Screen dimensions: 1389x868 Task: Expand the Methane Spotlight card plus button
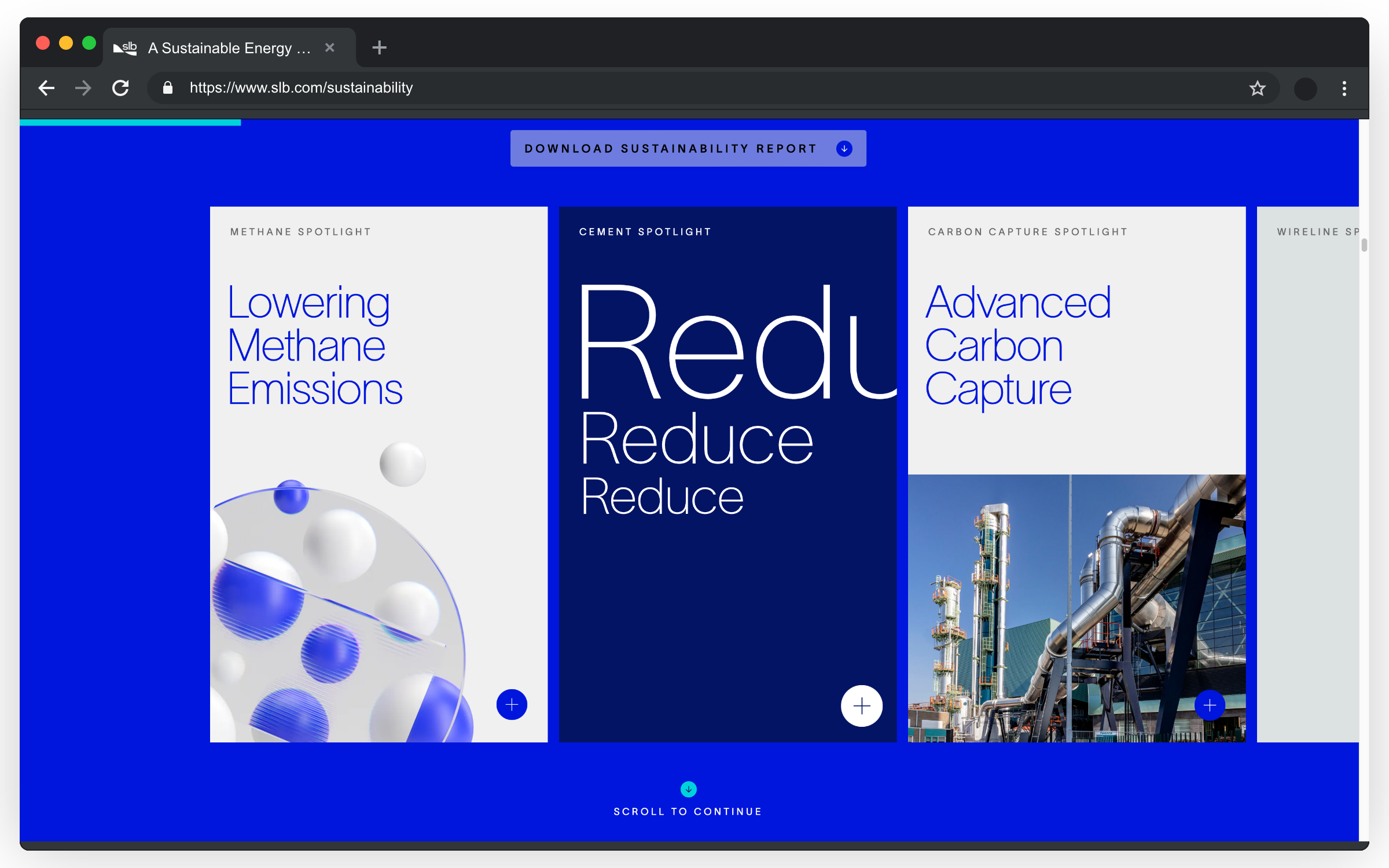[512, 704]
